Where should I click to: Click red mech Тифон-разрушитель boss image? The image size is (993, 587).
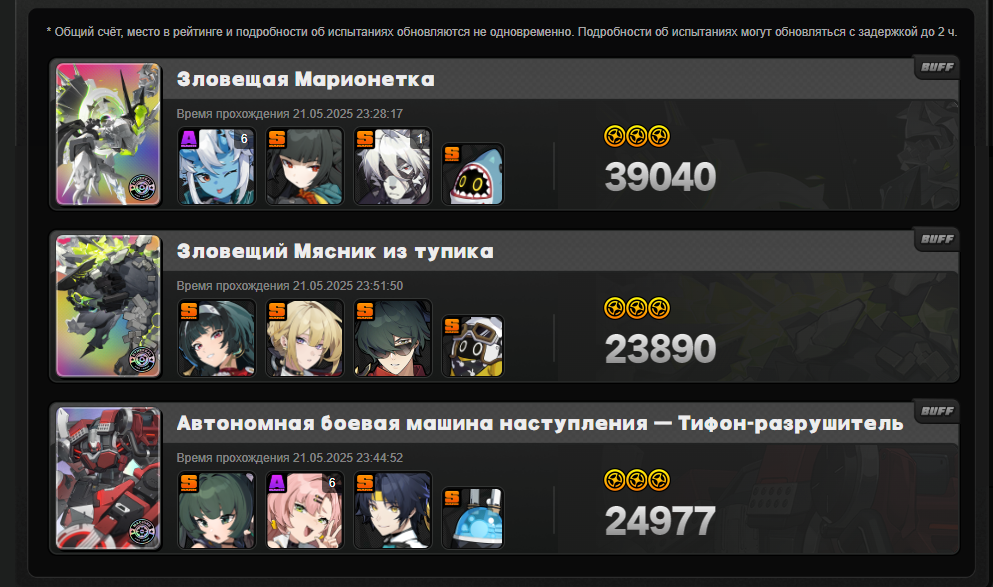108,478
